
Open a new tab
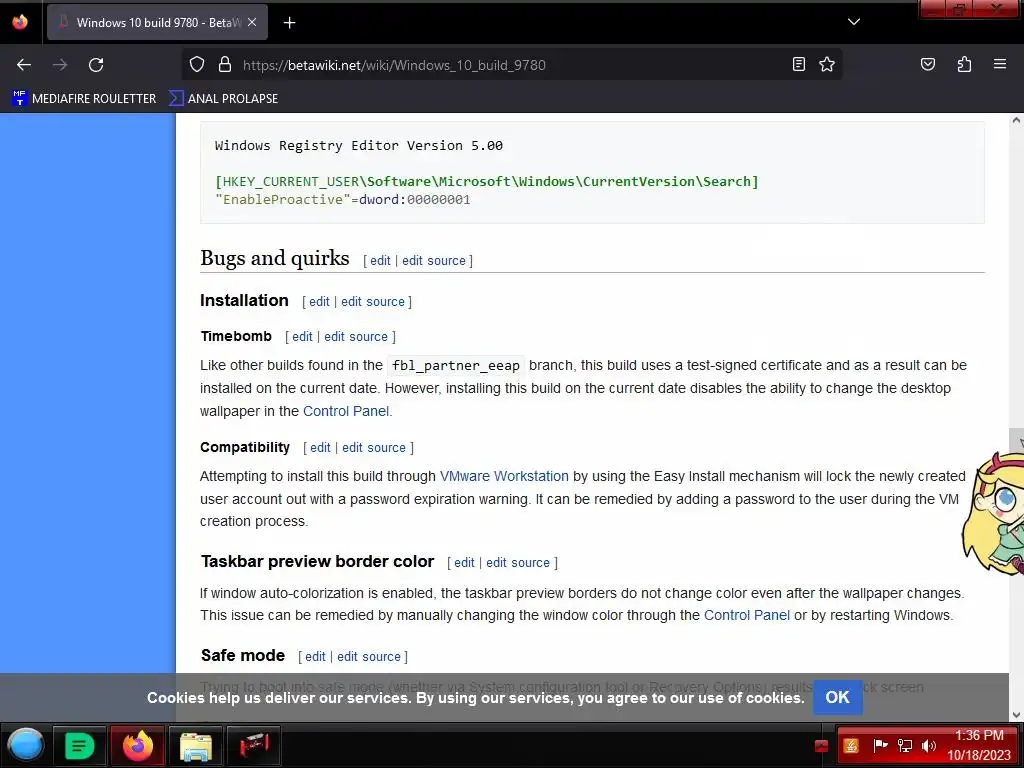(289, 23)
